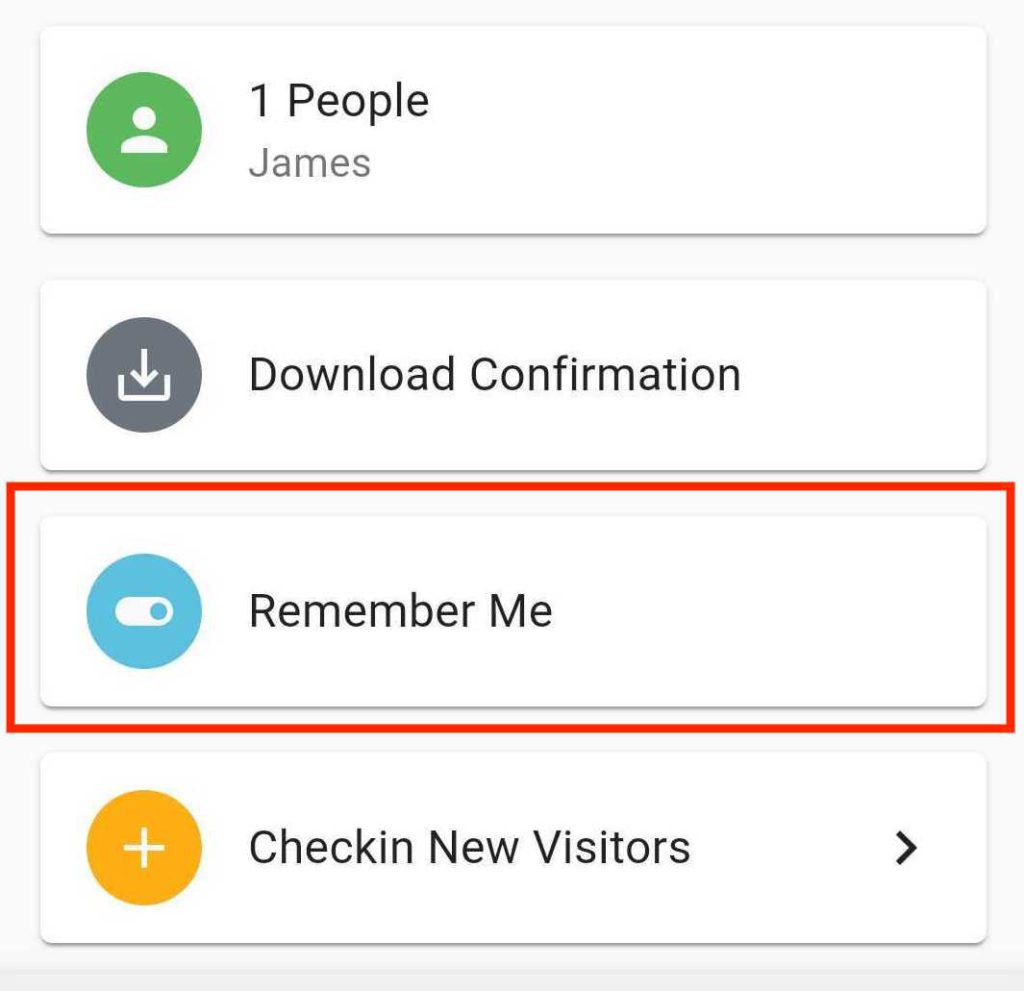Image resolution: width=1024 pixels, height=991 pixels.
Task: Click Download Confirmation
Action: coord(494,374)
